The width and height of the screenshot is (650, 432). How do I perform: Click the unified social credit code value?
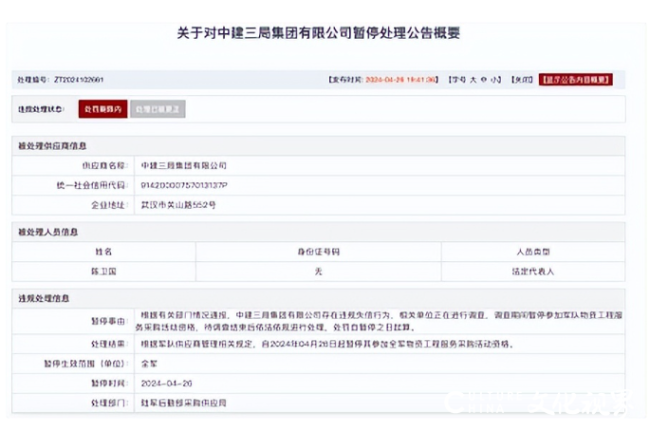coord(184,185)
